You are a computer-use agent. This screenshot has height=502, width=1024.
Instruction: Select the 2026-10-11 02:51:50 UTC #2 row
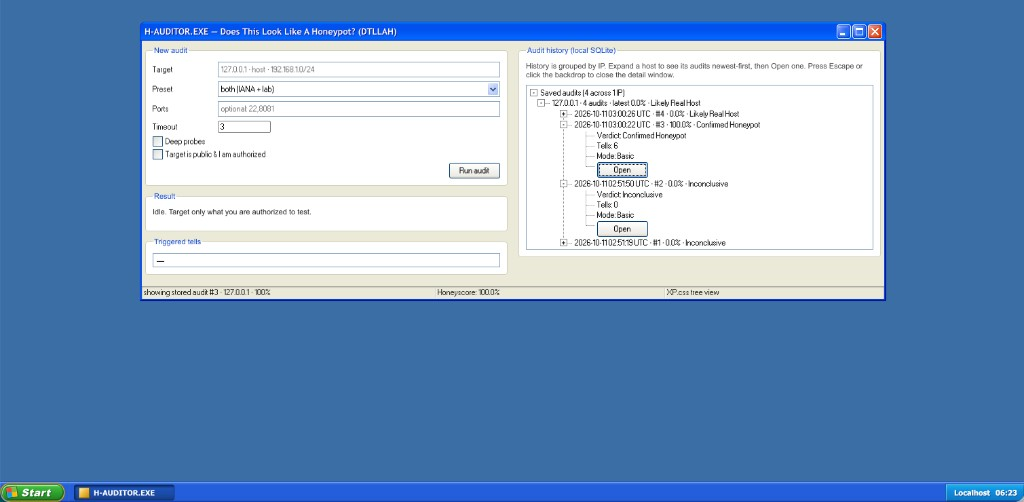650,183
